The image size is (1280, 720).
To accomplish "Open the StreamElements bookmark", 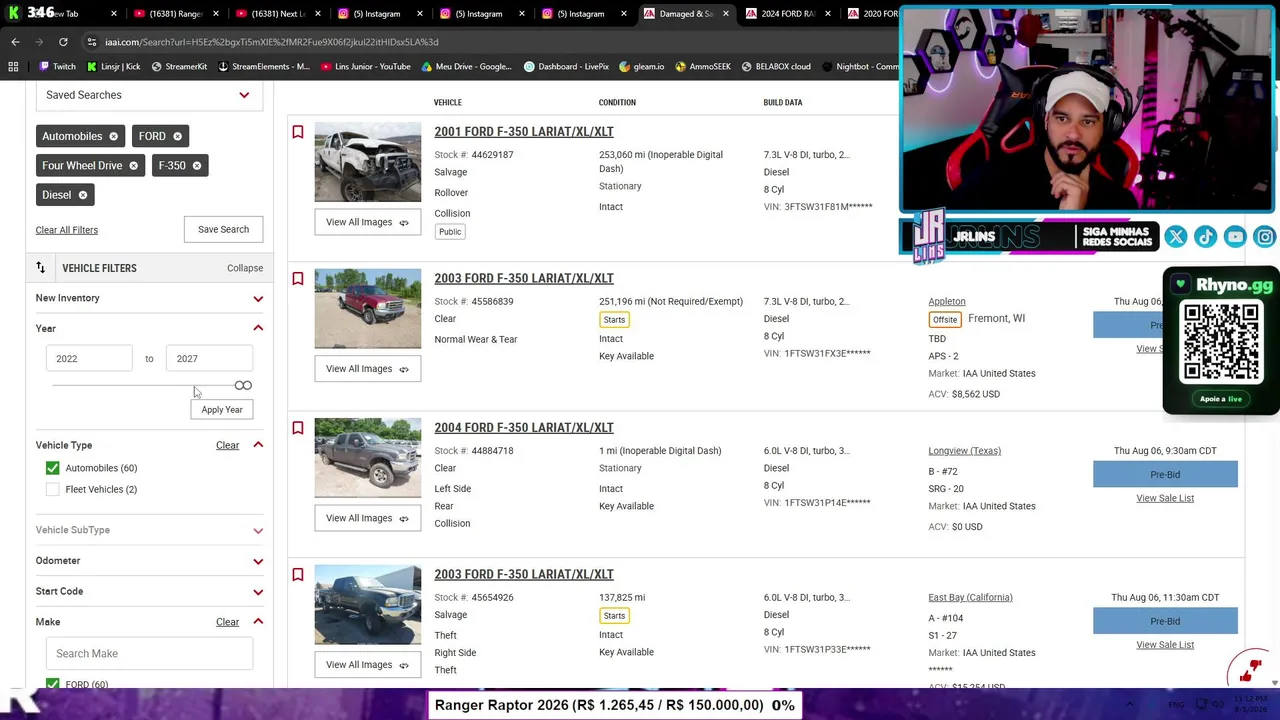I will pyautogui.click(x=263, y=67).
